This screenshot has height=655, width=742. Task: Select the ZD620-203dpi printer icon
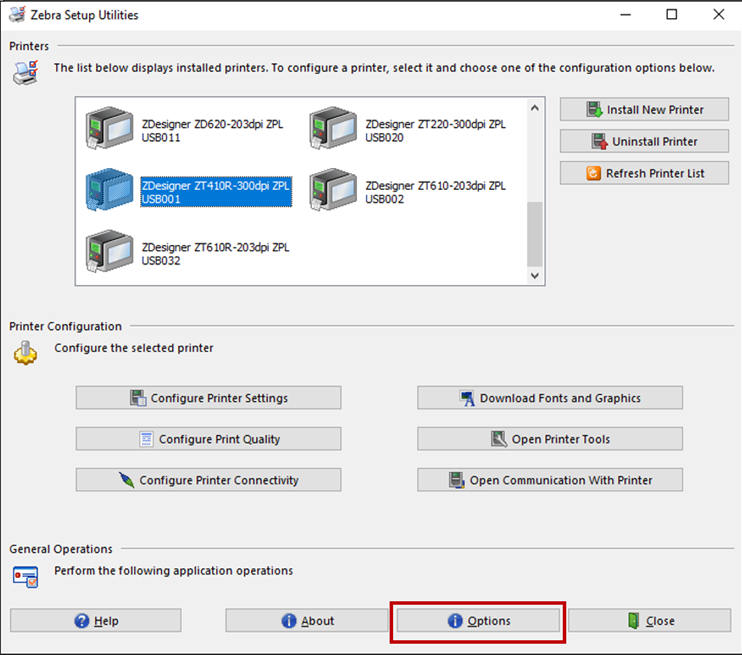tap(109, 128)
